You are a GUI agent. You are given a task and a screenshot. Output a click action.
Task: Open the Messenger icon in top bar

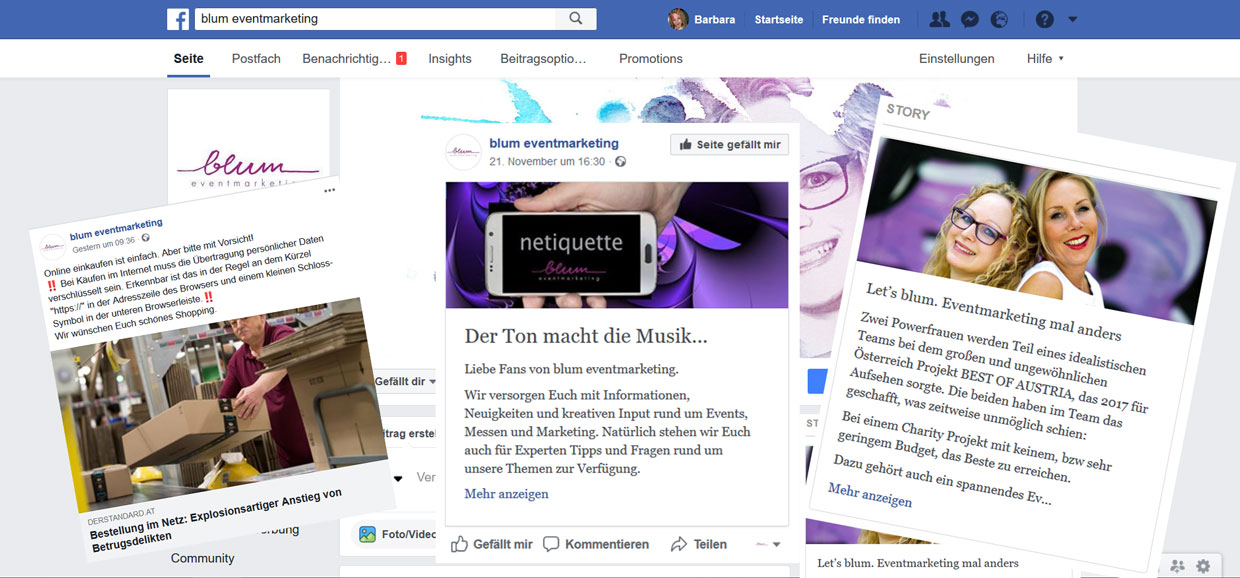pyautogui.click(x=969, y=19)
